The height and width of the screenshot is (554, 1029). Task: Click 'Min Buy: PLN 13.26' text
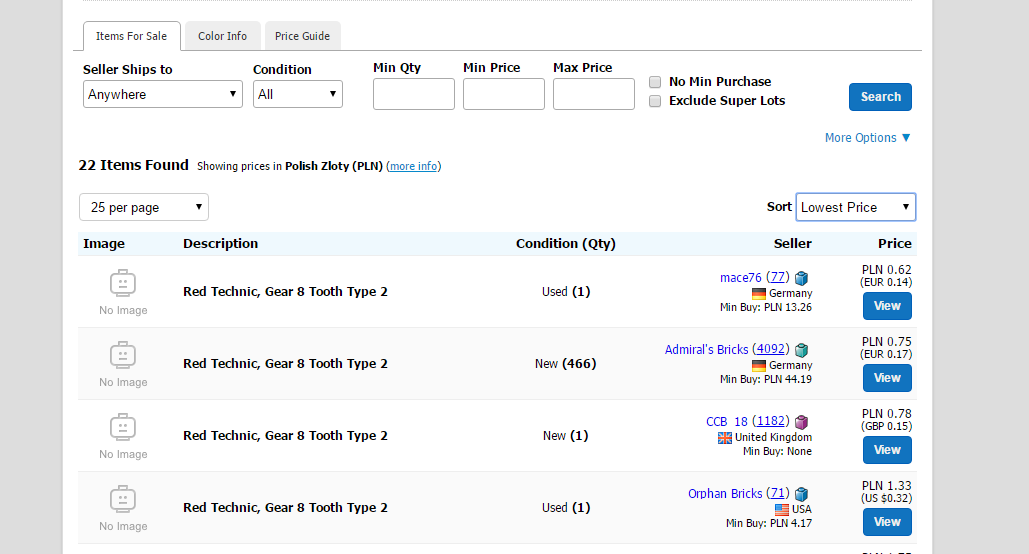[766, 307]
